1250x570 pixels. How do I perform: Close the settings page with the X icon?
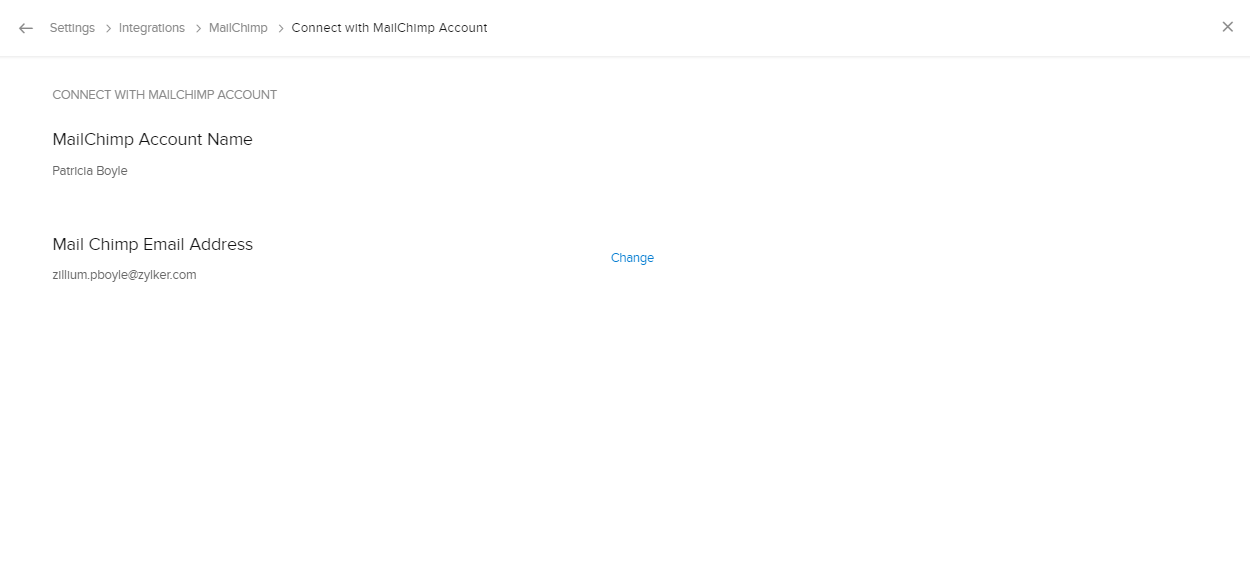click(1228, 27)
